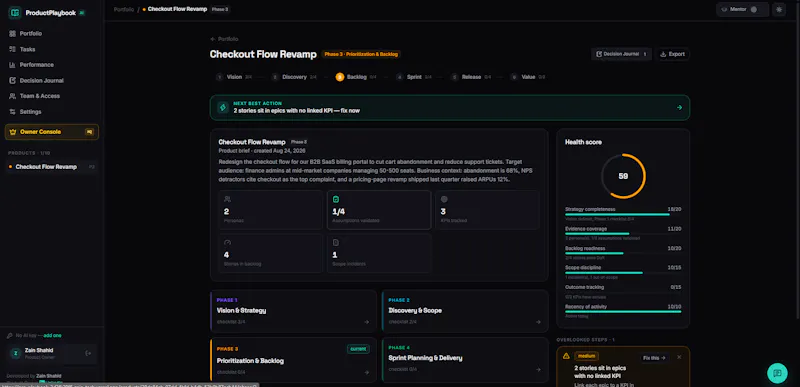Click the medium severity badge
This screenshot has height=387, width=800.
(587, 356)
